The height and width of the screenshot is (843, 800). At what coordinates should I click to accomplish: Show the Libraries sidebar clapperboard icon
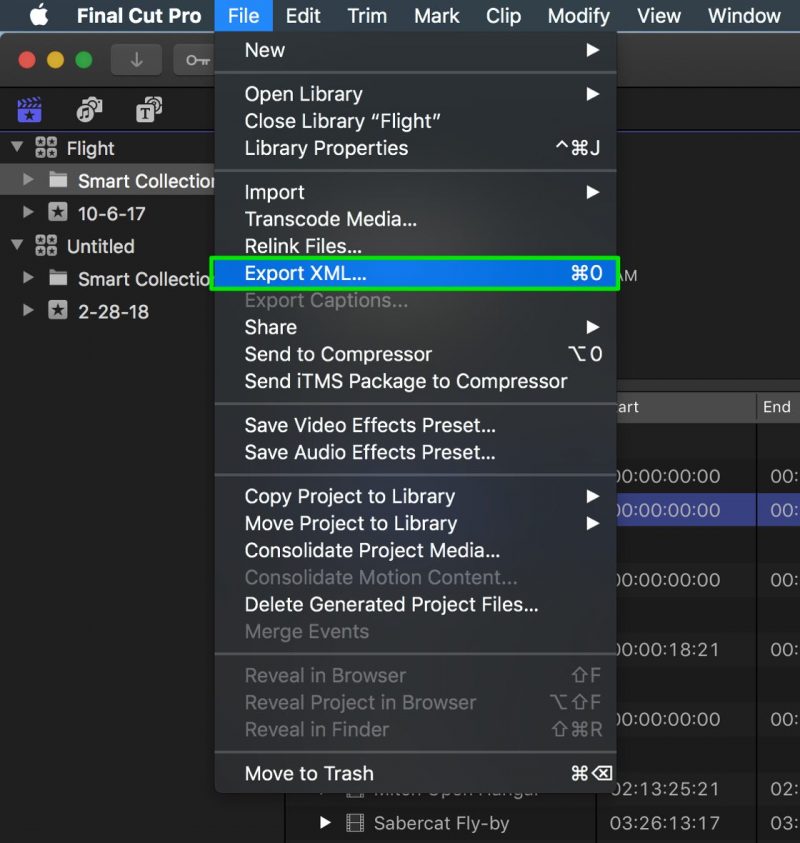point(30,110)
